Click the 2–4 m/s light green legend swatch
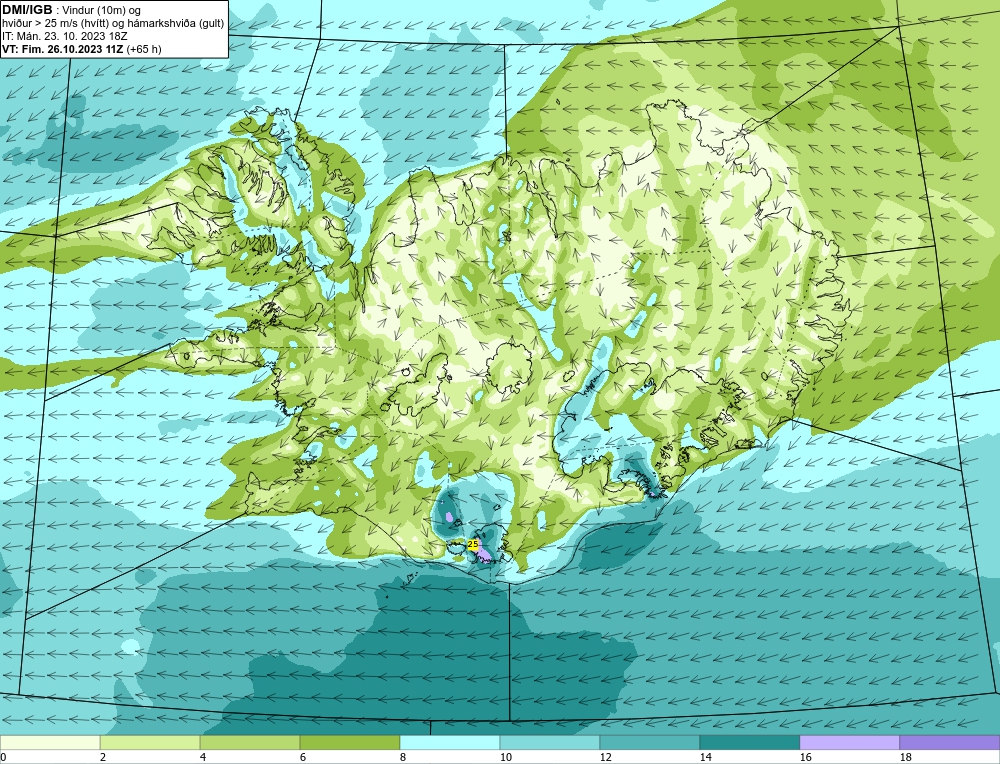 click(x=150, y=742)
